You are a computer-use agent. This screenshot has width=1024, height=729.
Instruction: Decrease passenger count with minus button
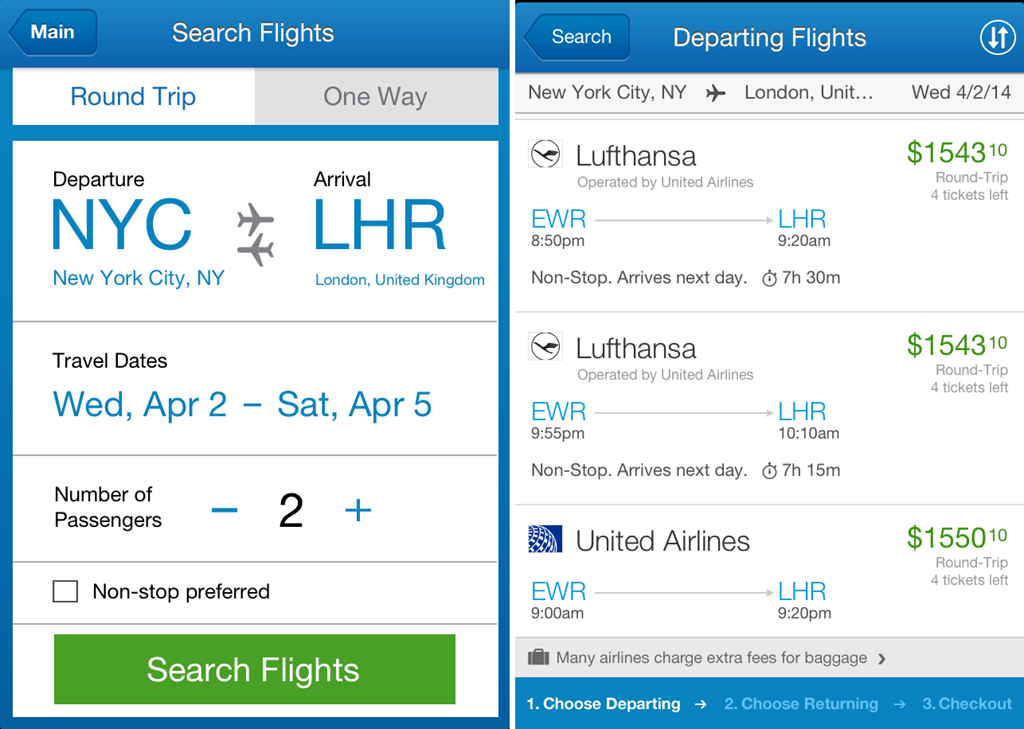[x=224, y=510]
